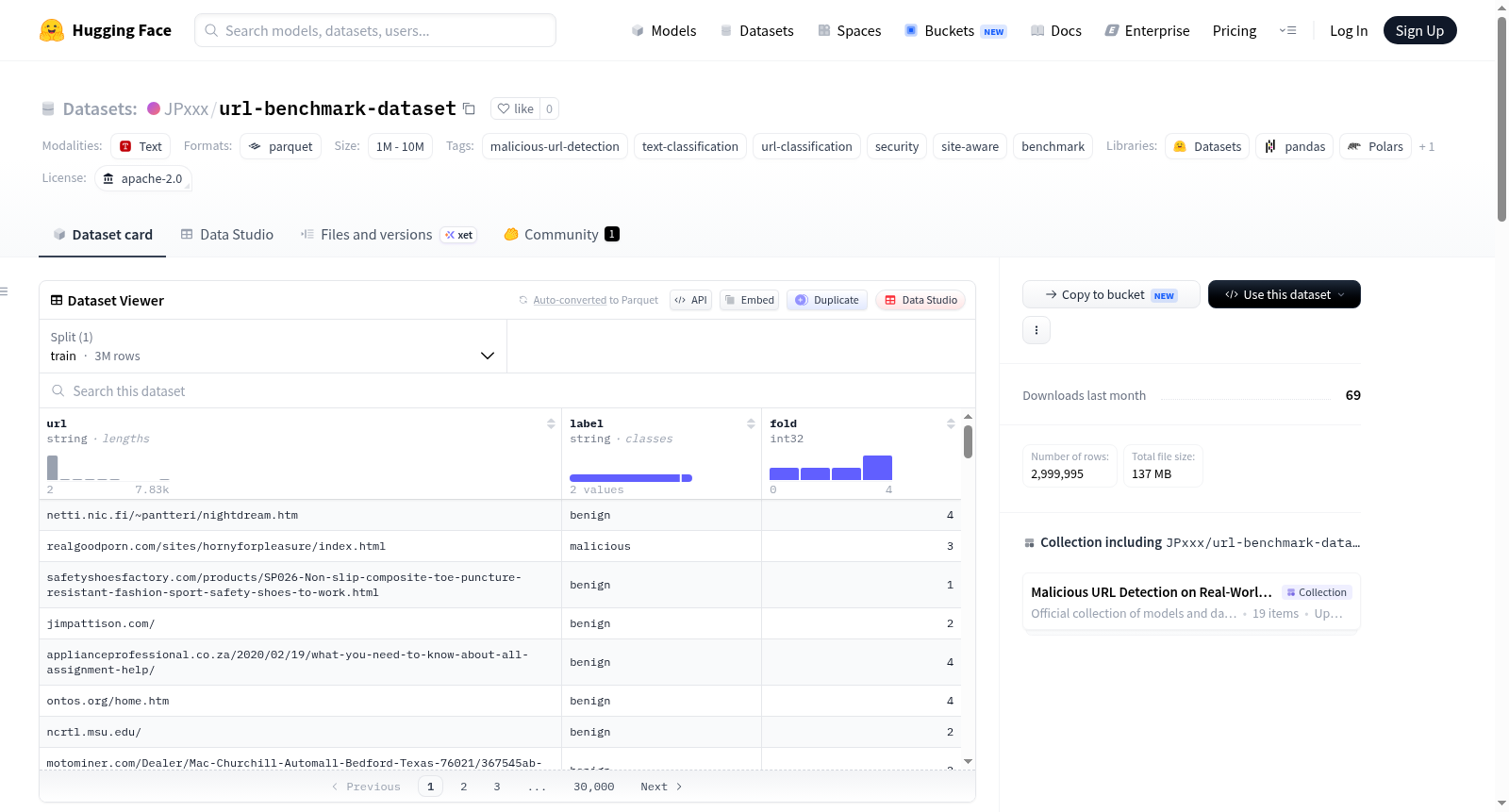
Task: Select the apache-2.0 license tag
Action: click(x=143, y=178)
